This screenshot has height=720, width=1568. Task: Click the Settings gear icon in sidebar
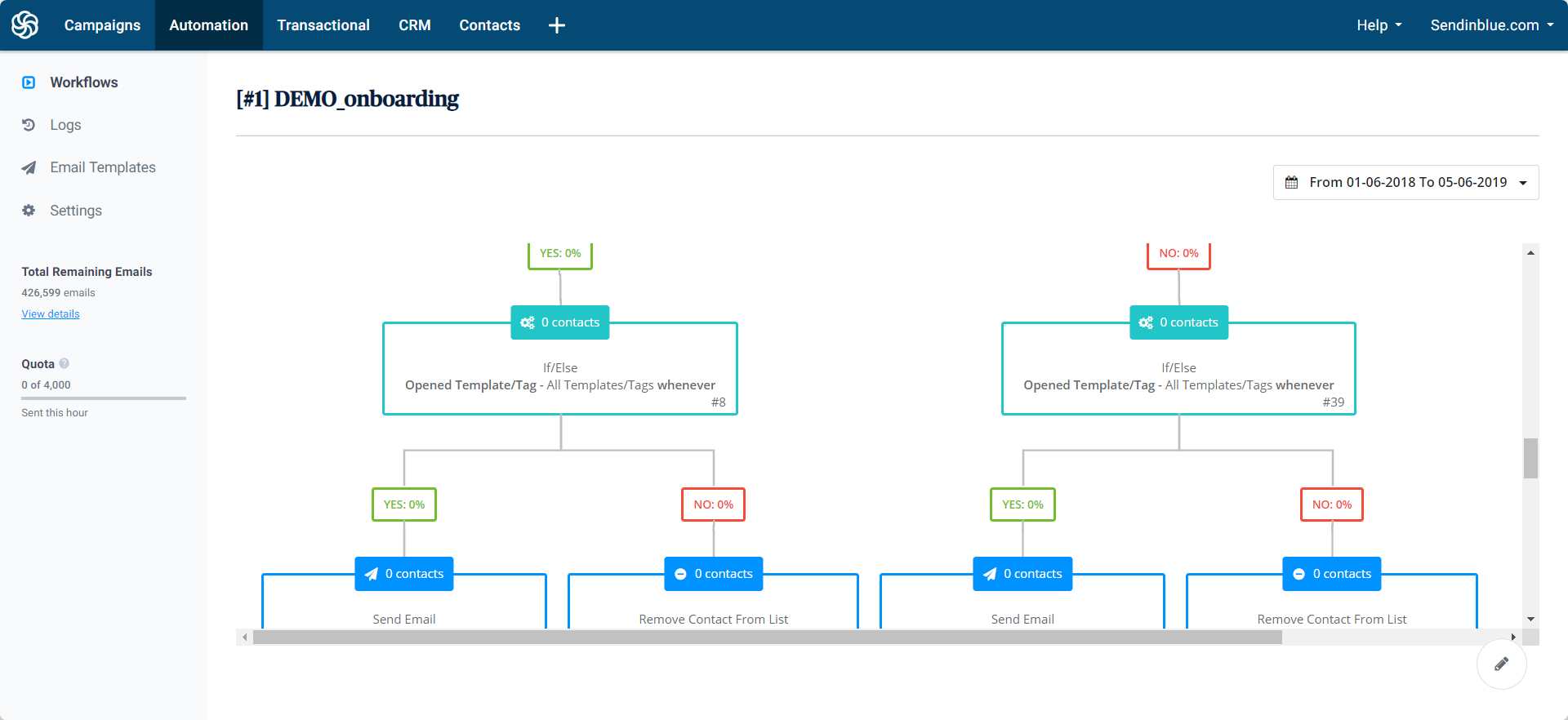pos(29,211)
